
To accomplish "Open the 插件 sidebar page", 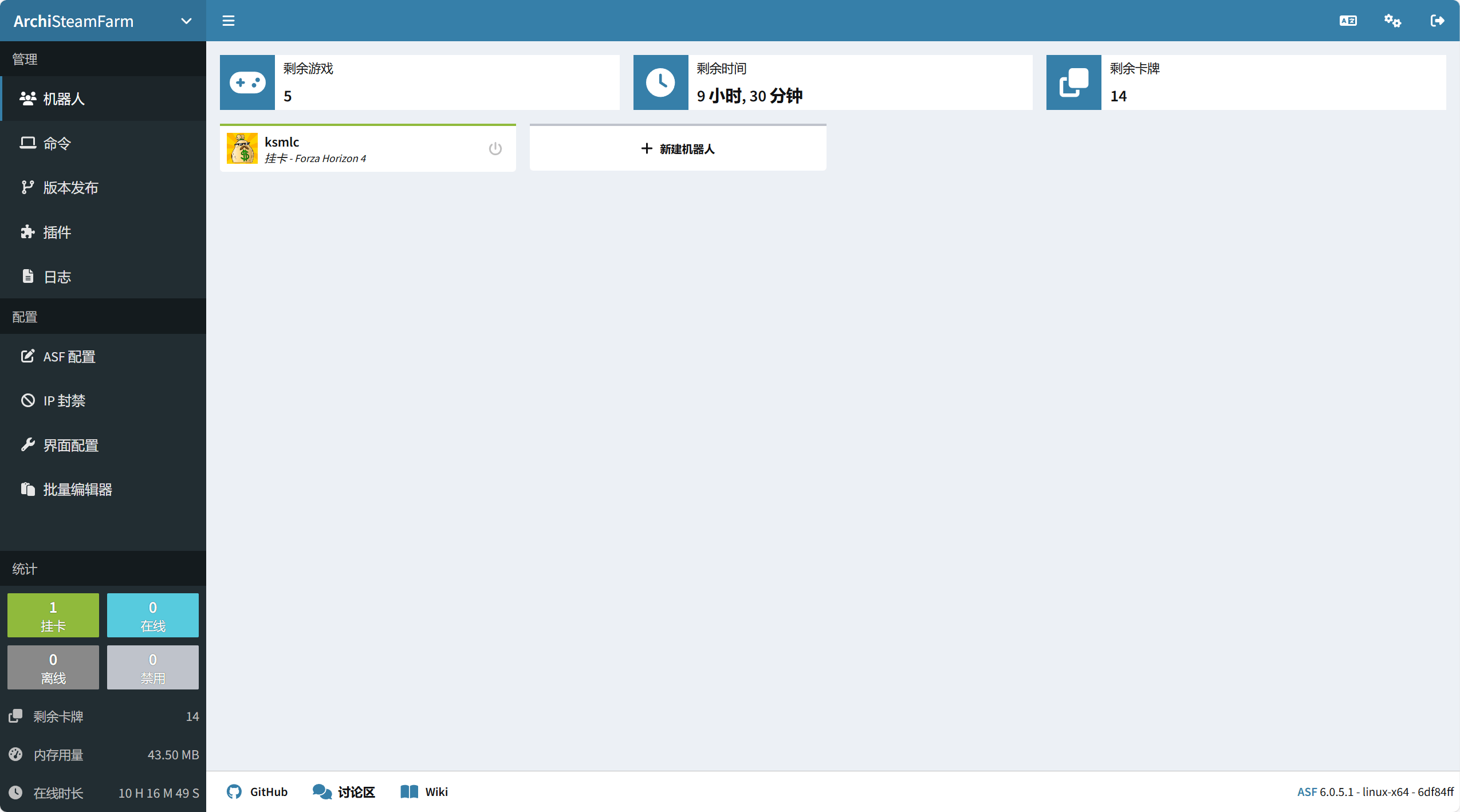I will click(x=103, y=232).
